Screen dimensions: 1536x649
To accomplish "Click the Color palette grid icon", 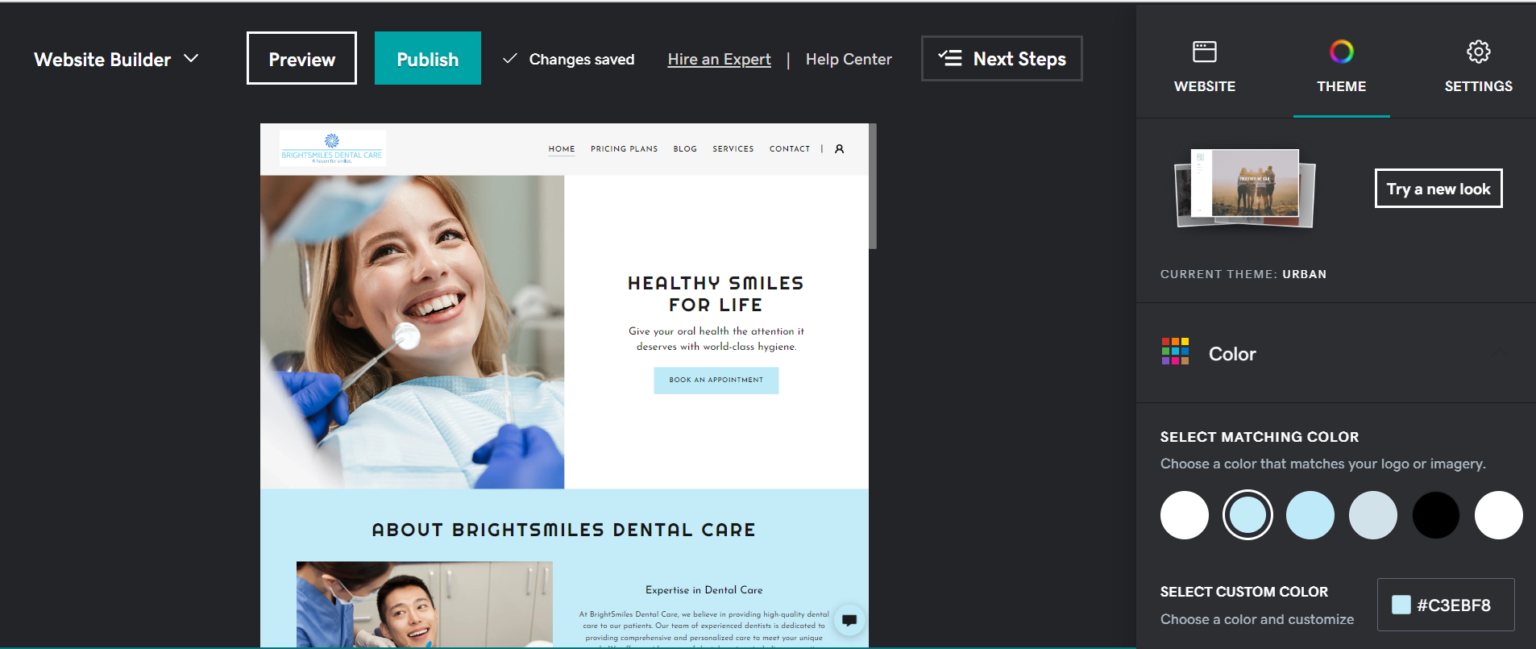I will point(1175,352).
